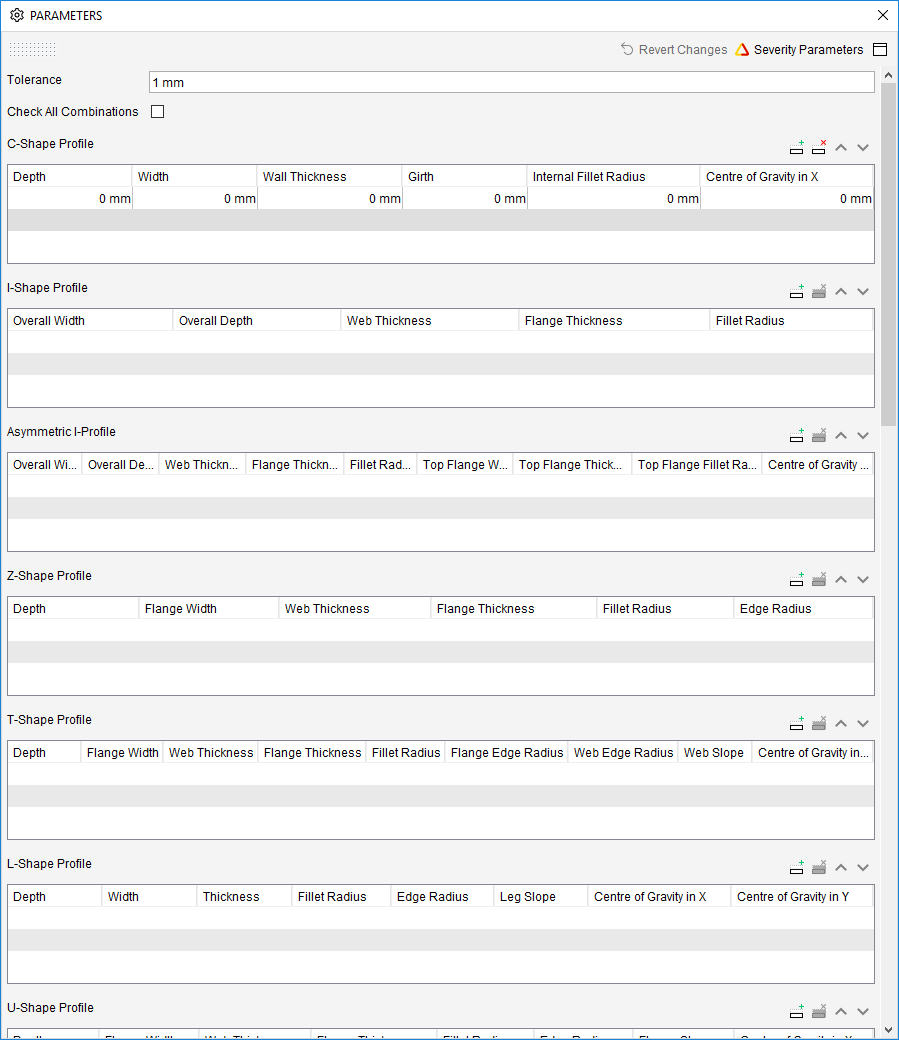Add a row to C-Shape Profile table
Viewport: 899px width, 1040px height.
(x=797, y=147)
